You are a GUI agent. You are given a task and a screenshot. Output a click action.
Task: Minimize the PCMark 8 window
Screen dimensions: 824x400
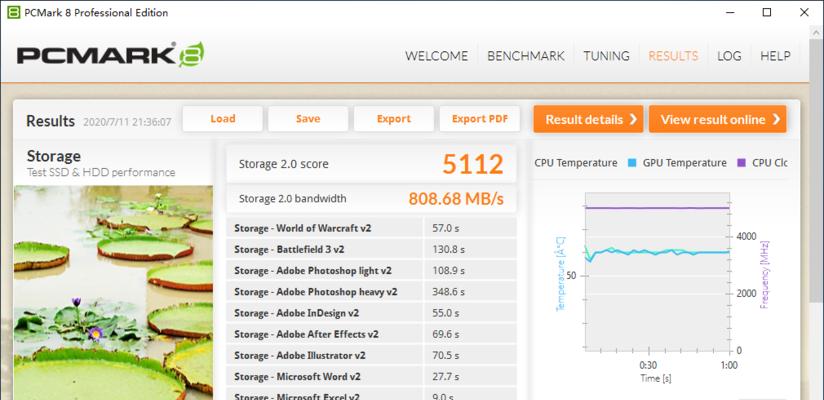click(729, 12)
